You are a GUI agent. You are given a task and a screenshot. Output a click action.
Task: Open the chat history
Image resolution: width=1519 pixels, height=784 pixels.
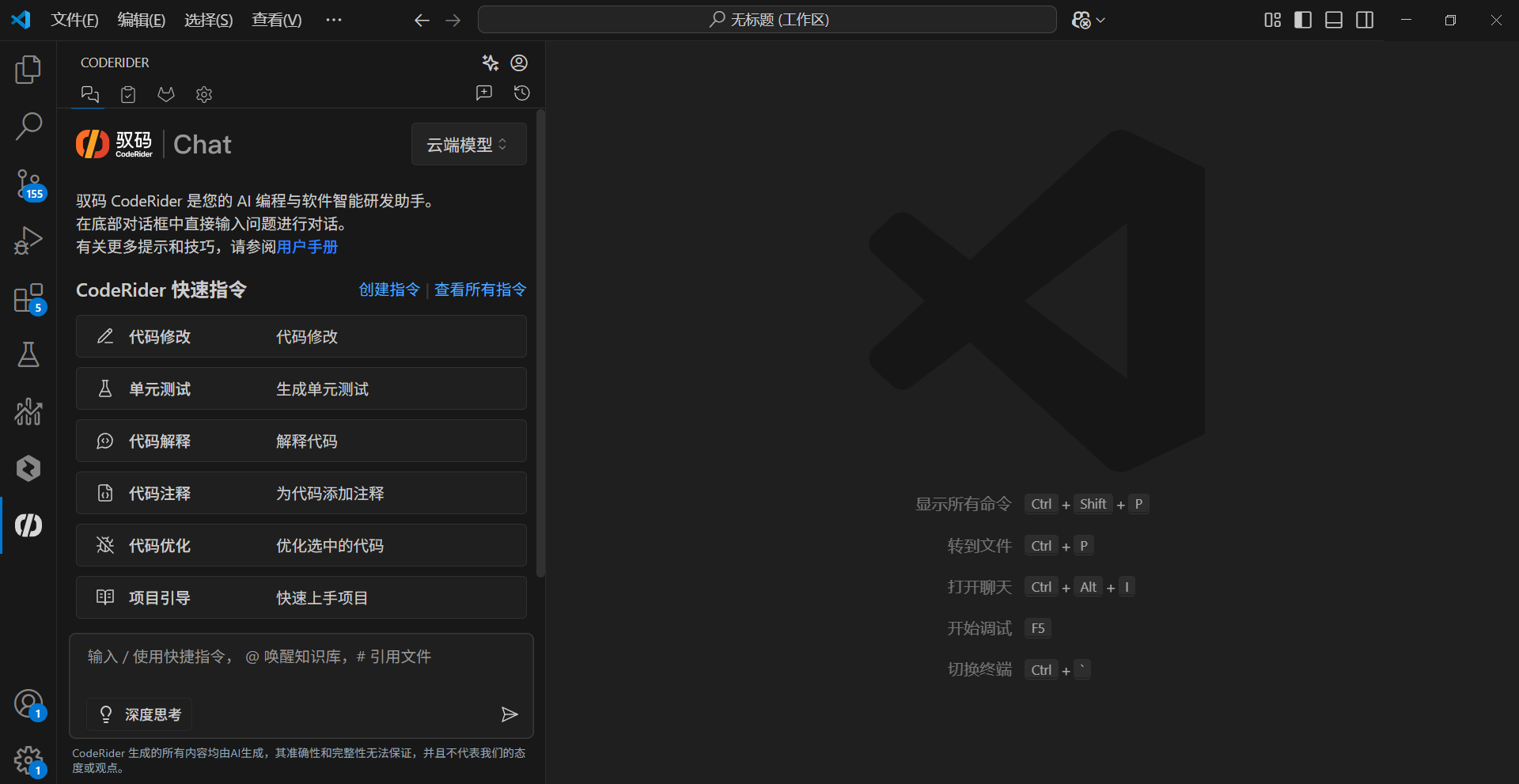pyautogui.click(x=522, y=93)
